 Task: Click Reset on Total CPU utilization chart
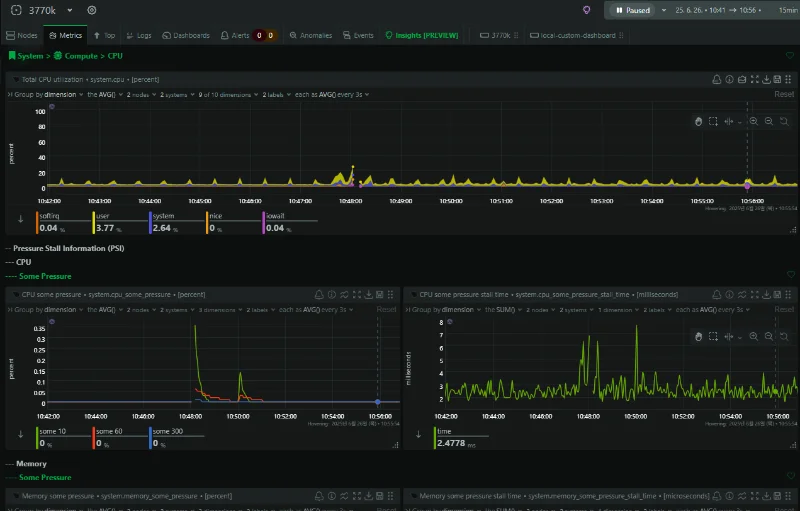(x=784, y=94)
